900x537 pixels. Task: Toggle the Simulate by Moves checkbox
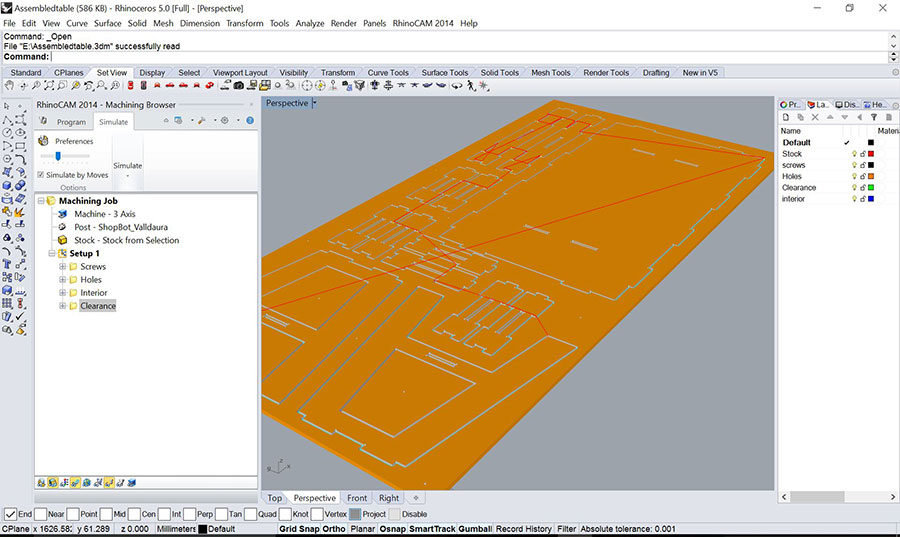point(40,174)
